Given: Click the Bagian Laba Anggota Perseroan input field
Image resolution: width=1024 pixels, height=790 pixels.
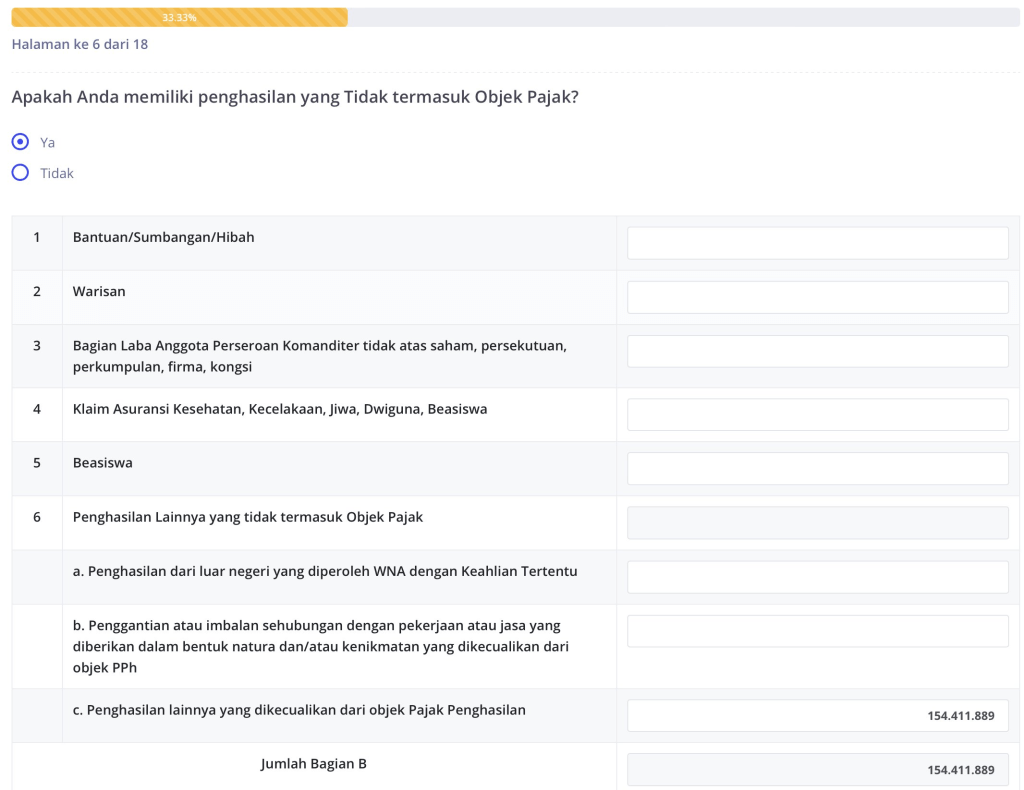Looking at the screenshot, I should point(817,351).
